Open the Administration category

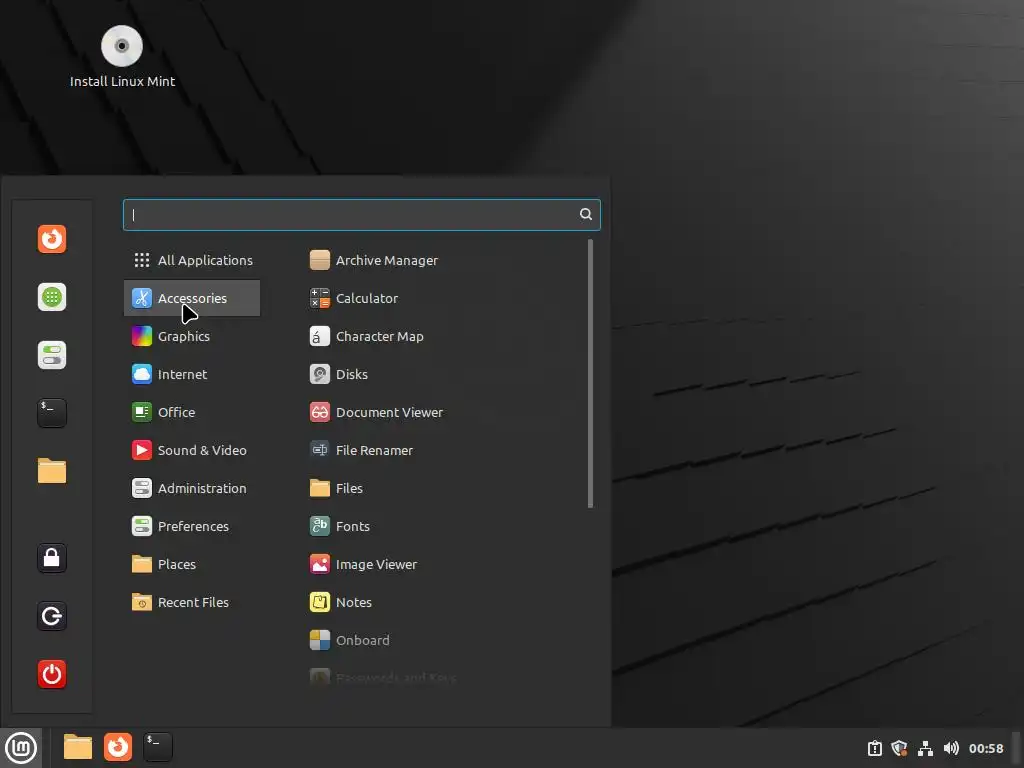192,488
